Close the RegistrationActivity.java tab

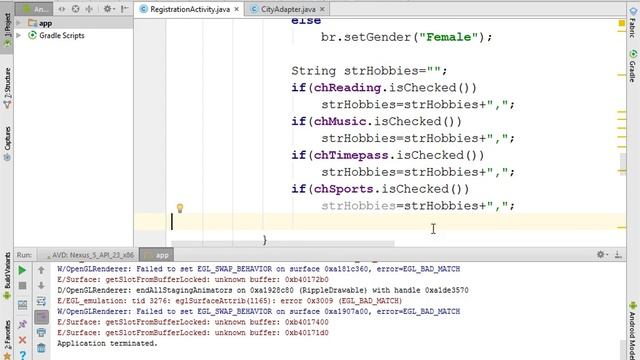(x=237, y=9)
